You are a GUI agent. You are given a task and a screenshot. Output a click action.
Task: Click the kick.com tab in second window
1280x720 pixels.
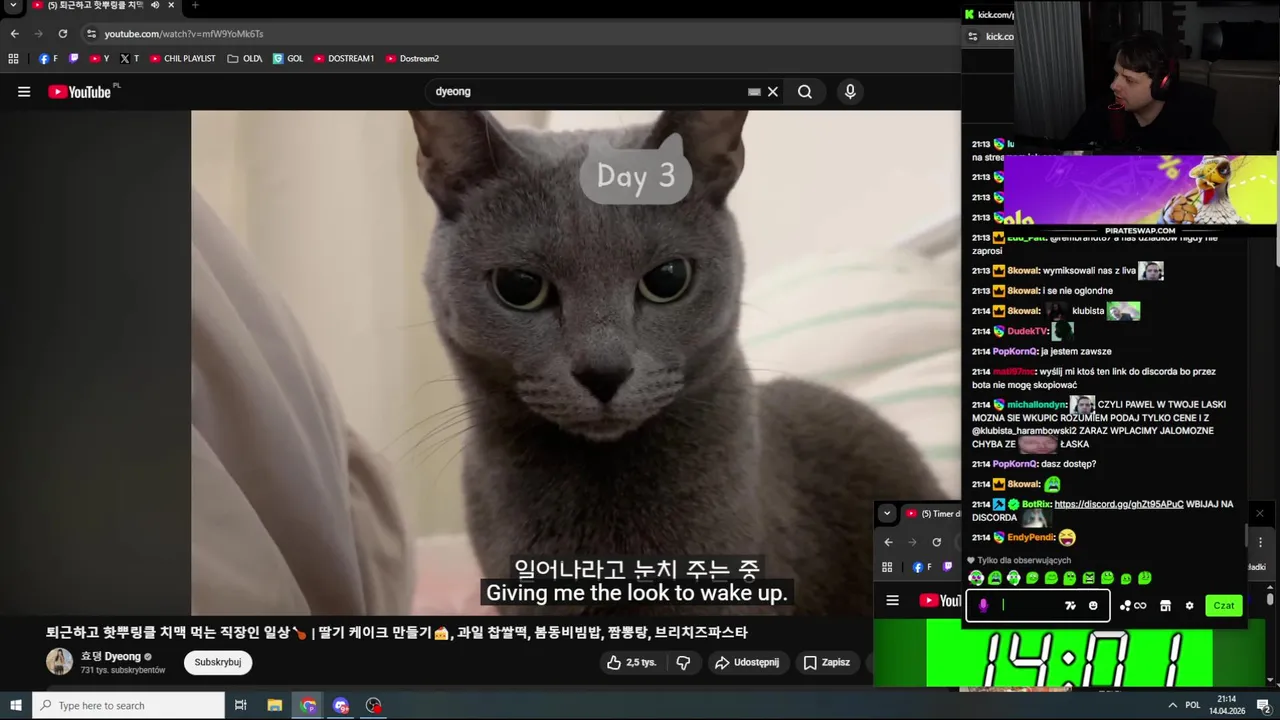[x=990, y=14]
